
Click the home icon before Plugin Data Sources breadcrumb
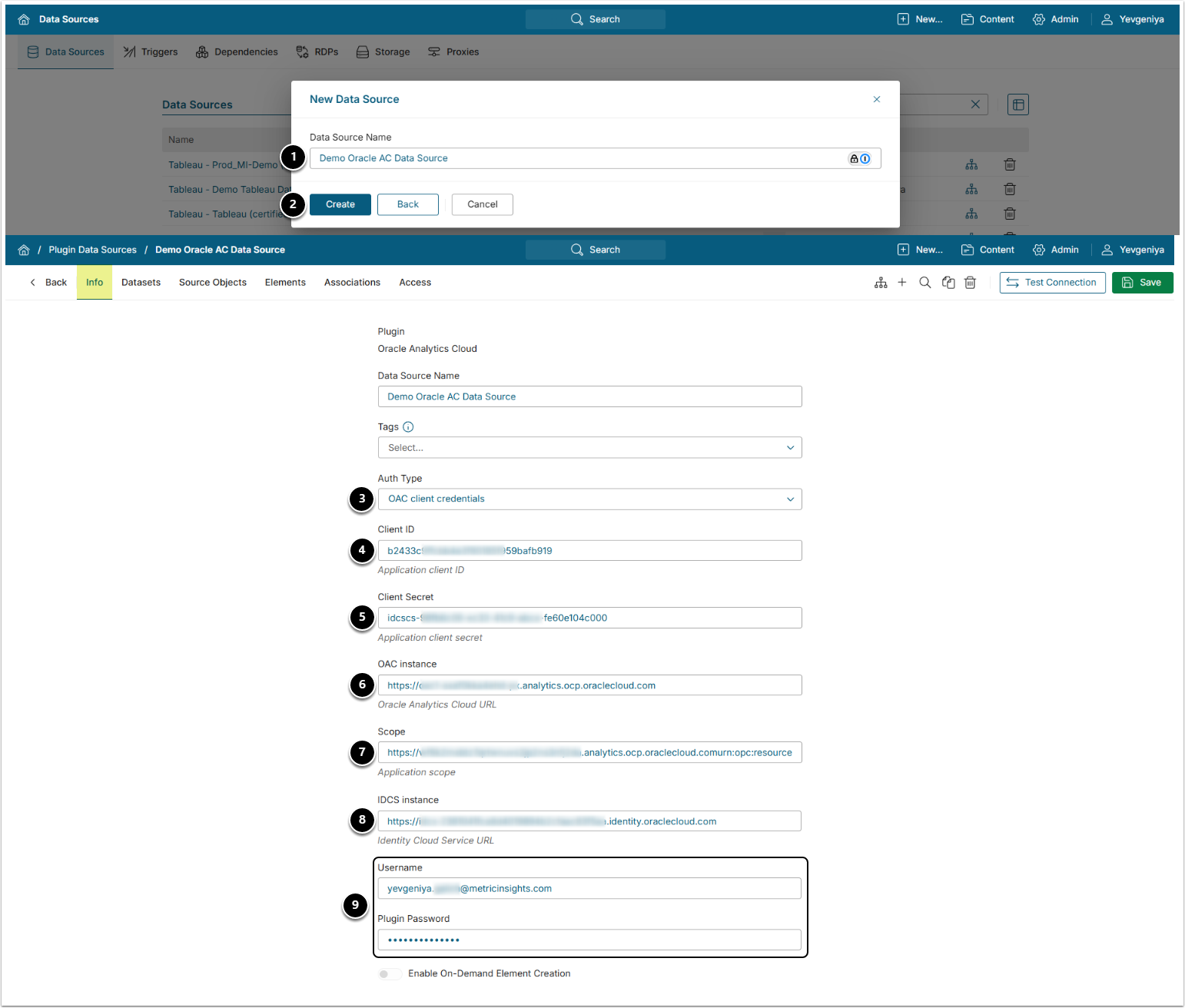tap(24, 250)
